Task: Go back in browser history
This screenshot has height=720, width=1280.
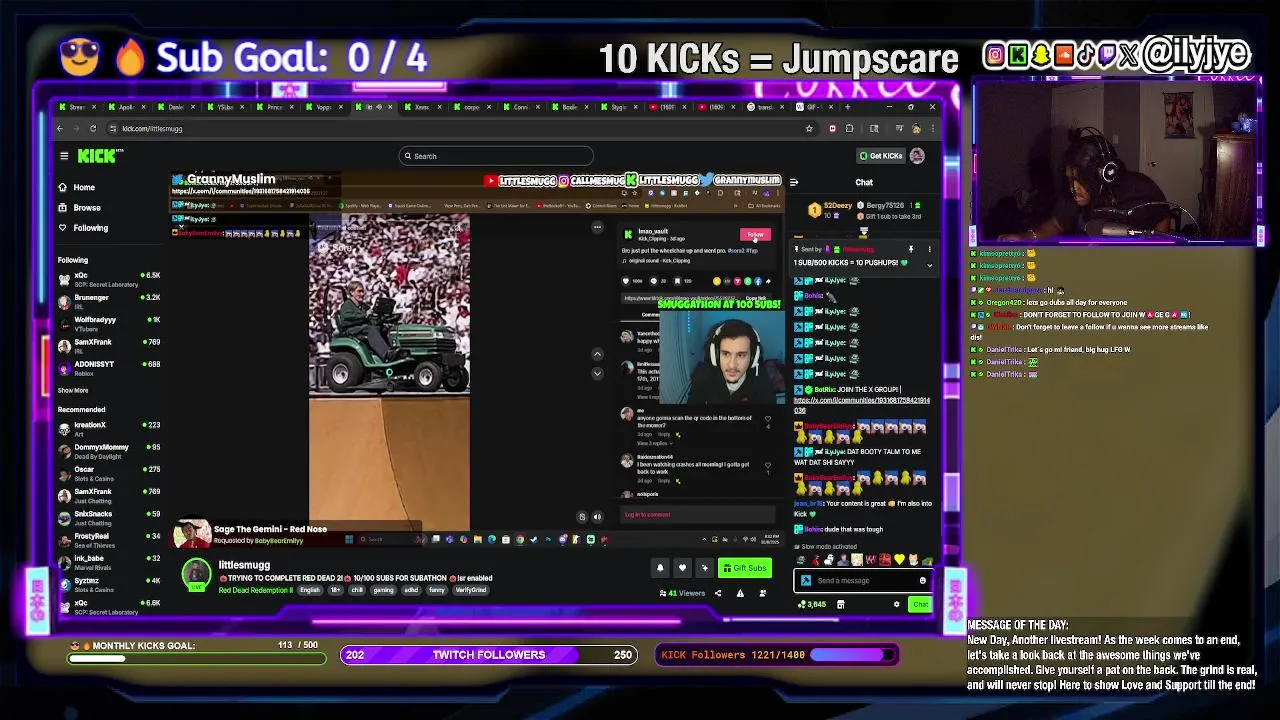Action: (x=60, y=128)
